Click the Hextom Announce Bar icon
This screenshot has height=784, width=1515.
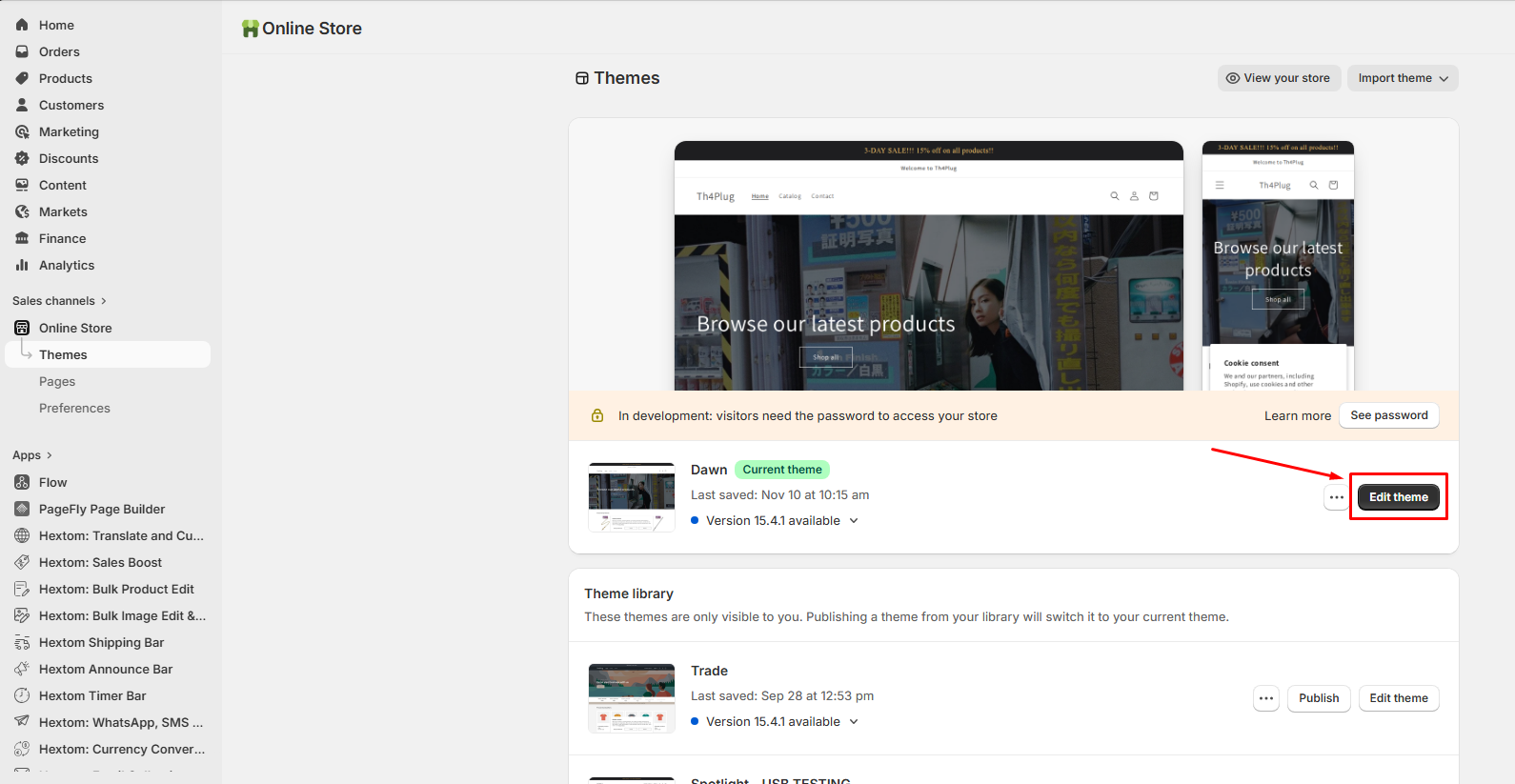point(22,669)
